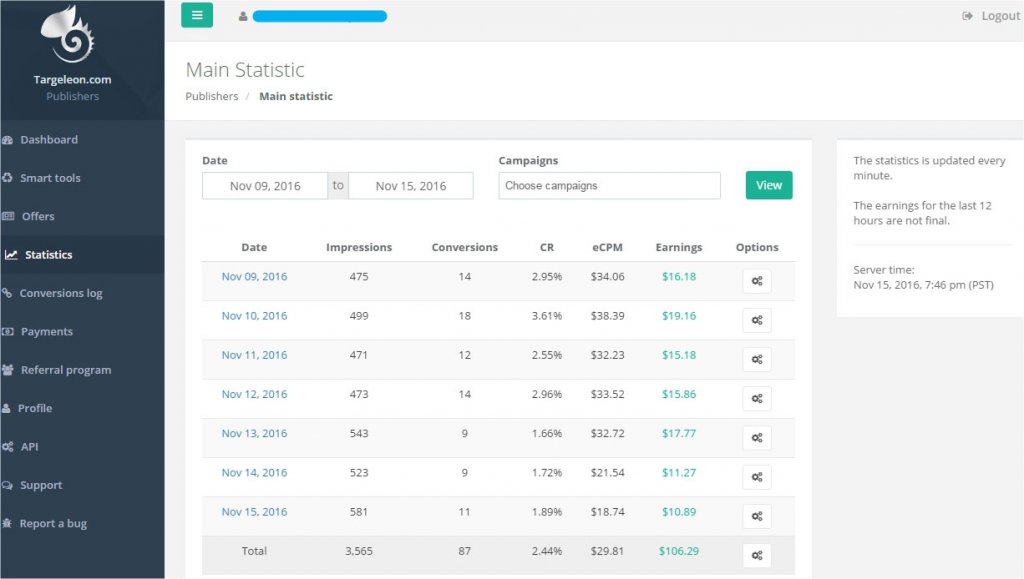
Task: Click the Targeleon chameleon logo
Action: 72,34
